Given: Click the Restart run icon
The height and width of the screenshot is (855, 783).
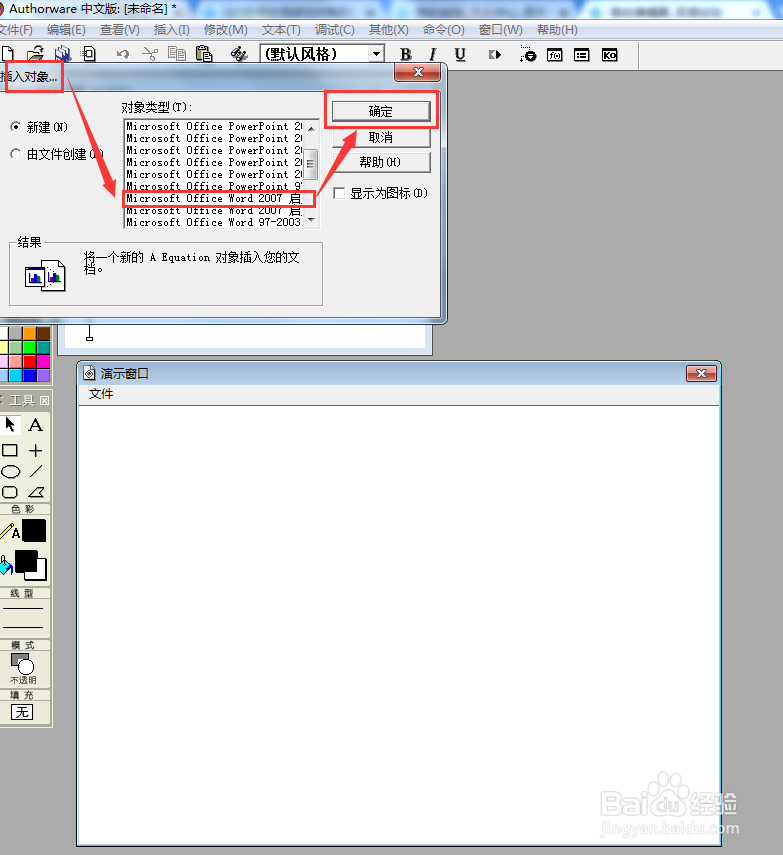Looking at the screenshot, I should [x=495, y=55].
